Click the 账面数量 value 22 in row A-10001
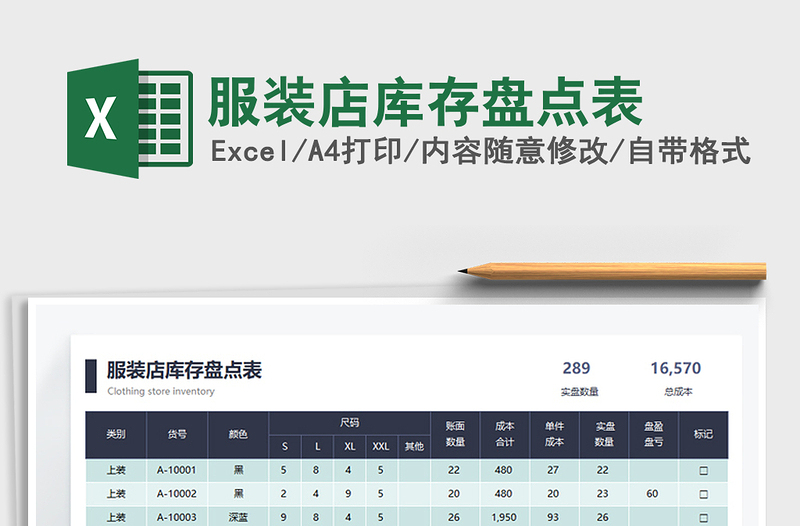Image resolution: width=800 pixels, height=526 pixels. (454, 470)
